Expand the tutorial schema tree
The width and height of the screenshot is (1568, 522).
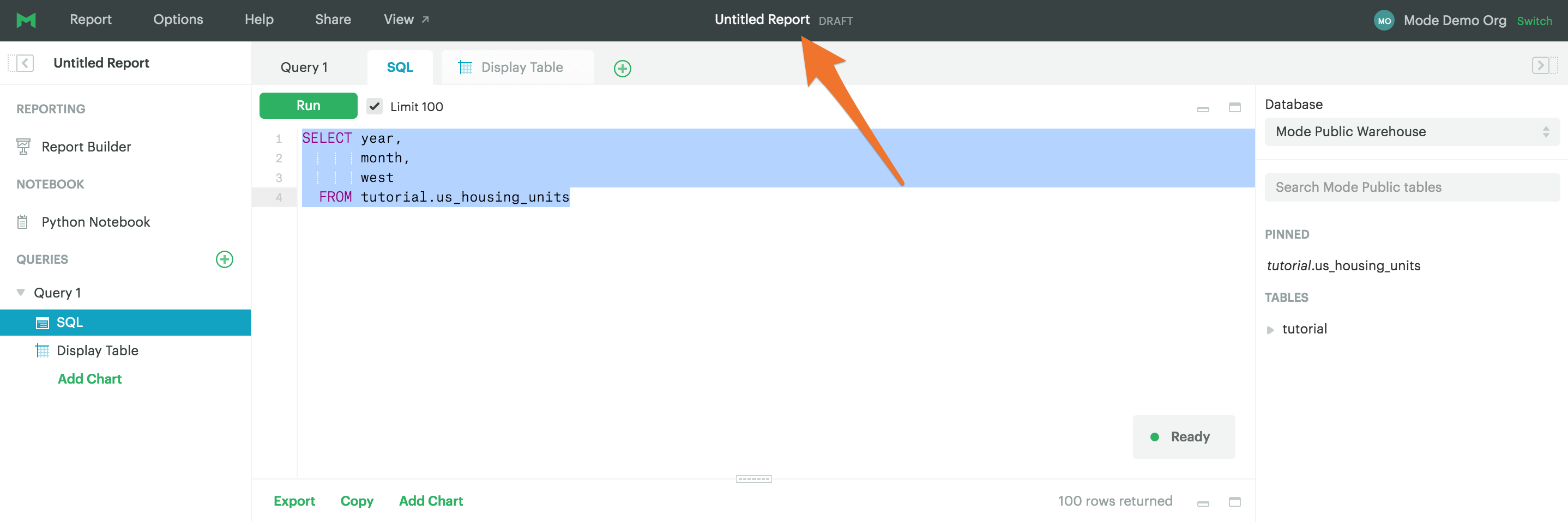pos(1270,330)
